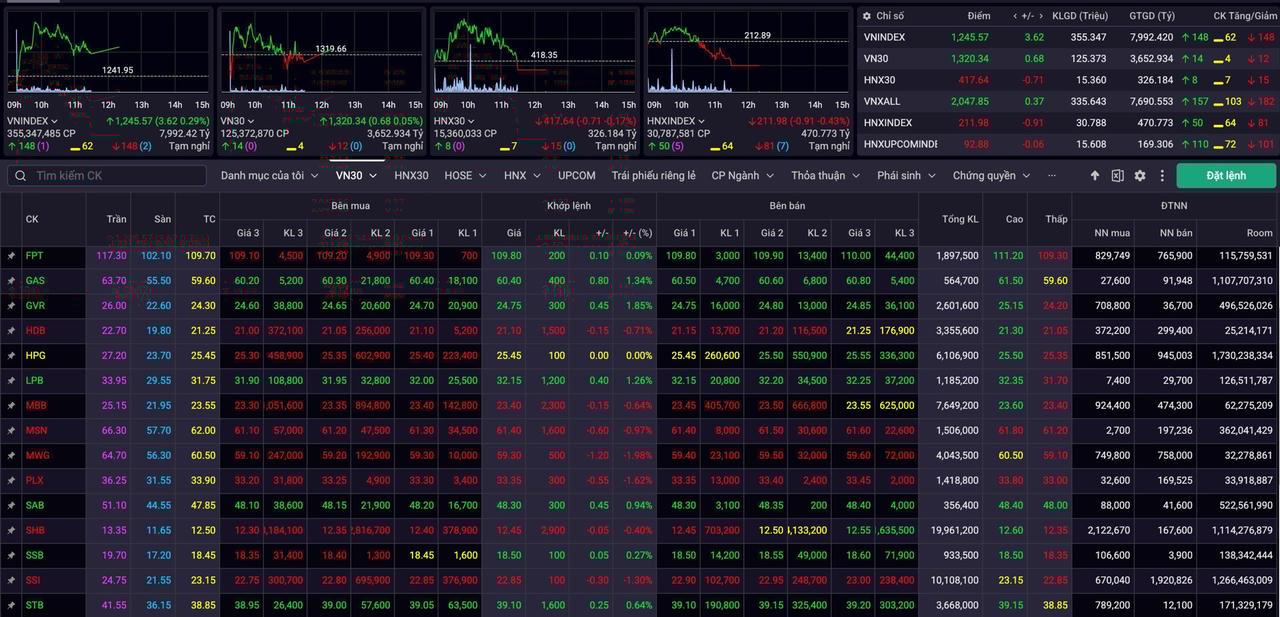Open the HOSE exchange dropdown
This screenshot has height=617, width=1280.
[466, 175]
